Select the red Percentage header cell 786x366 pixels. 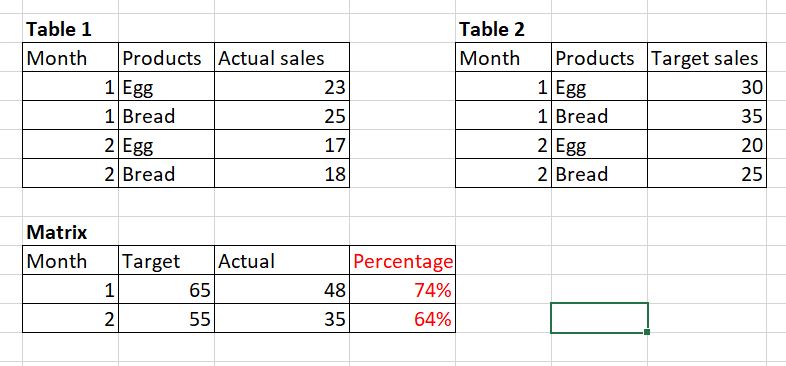tap(403, 261)
